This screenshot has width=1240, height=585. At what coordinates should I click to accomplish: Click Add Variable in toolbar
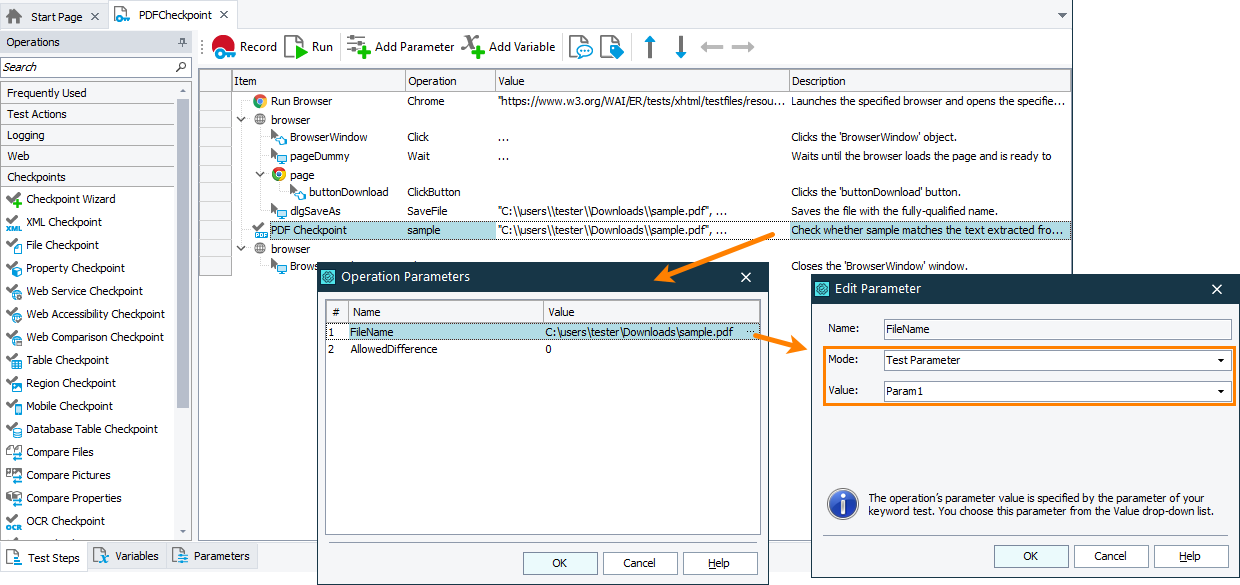[x=508, y=47]
